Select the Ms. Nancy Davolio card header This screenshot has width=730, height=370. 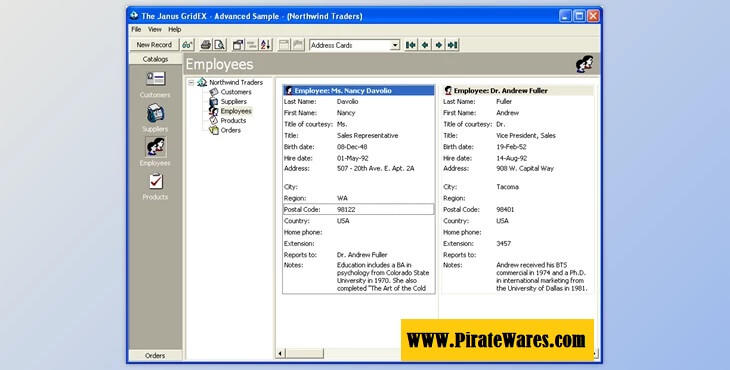point(358,91)
